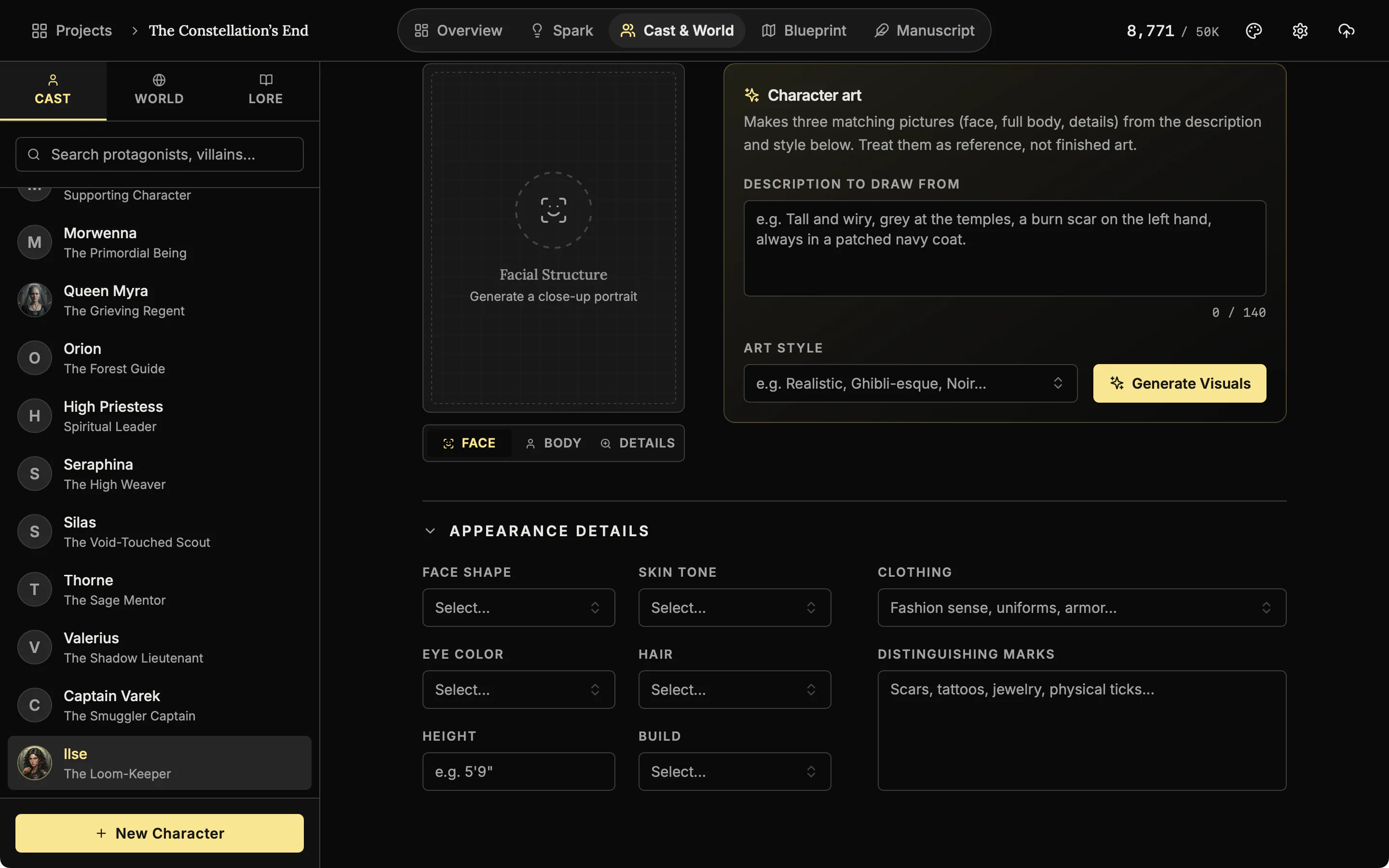Switch to the WORLD sidebar tab
This screenshot has height=868, width=1389.
pyautogui.click(x=159, y=90)
